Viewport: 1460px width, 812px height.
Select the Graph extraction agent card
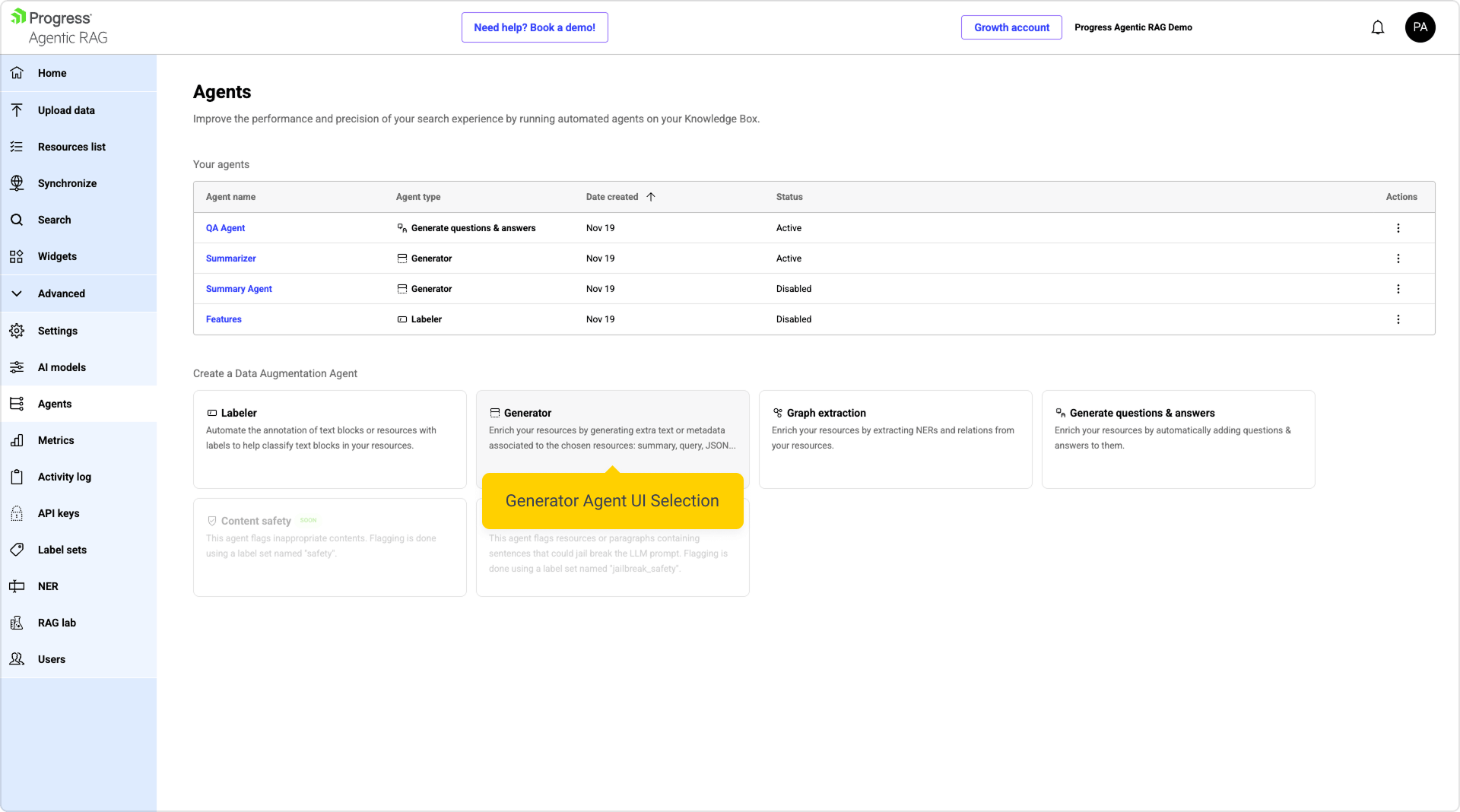coord(895,439)
